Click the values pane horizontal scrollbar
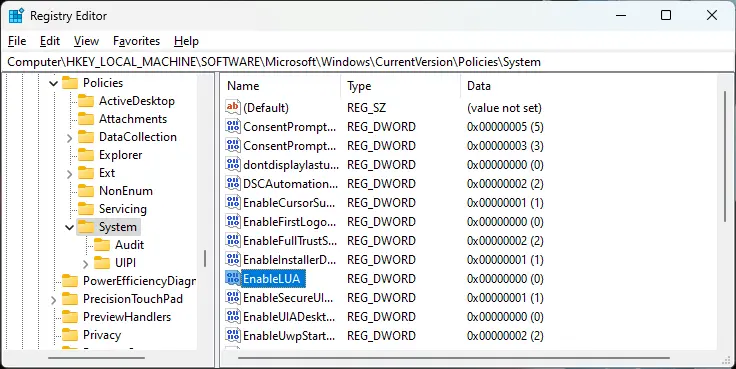Viewport: 736px width, 369px height. point(453,359)
